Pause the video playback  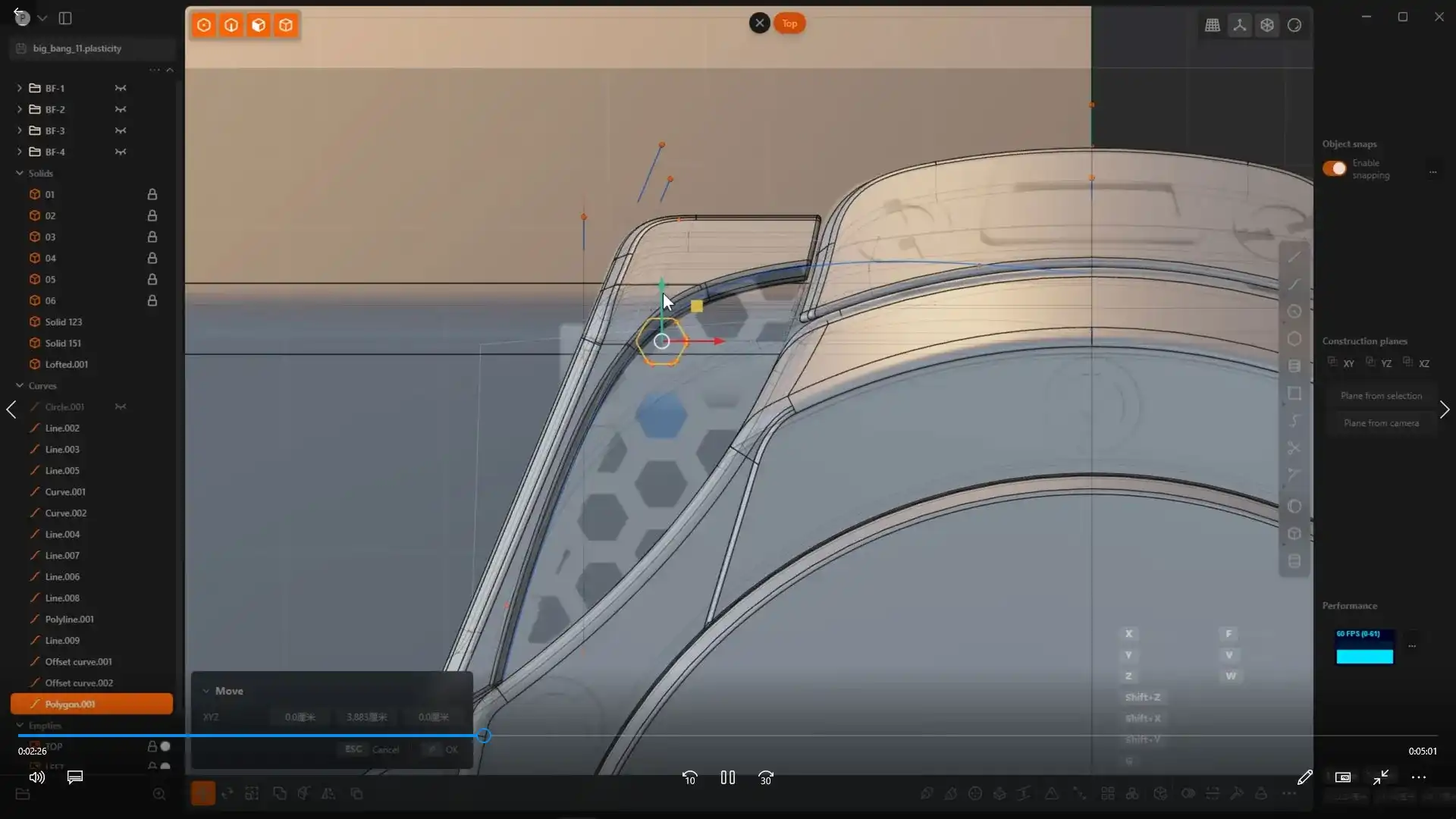tap(727, 777)
